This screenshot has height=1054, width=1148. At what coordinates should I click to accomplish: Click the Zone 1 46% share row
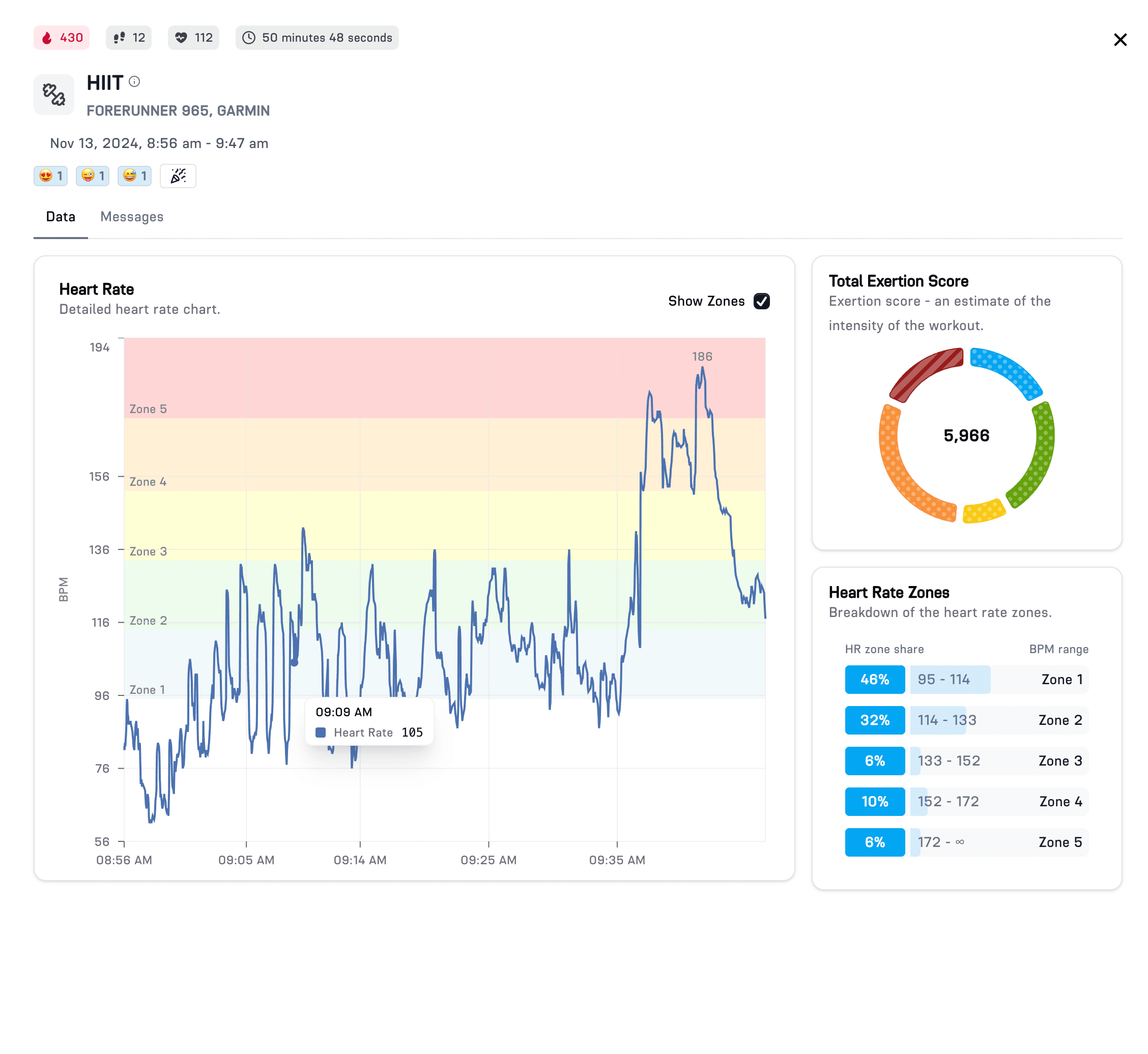pos(966,679)
